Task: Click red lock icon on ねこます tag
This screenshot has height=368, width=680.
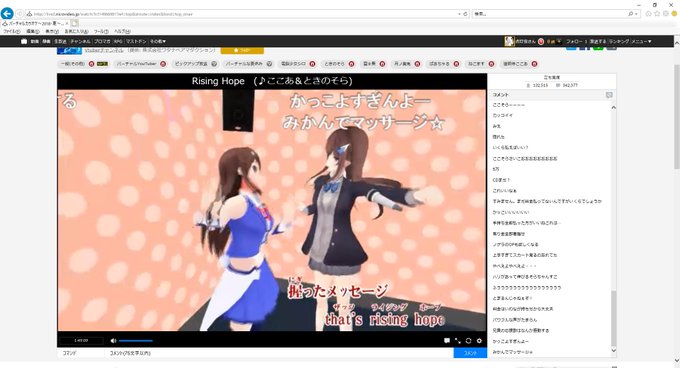Action: 491,64
